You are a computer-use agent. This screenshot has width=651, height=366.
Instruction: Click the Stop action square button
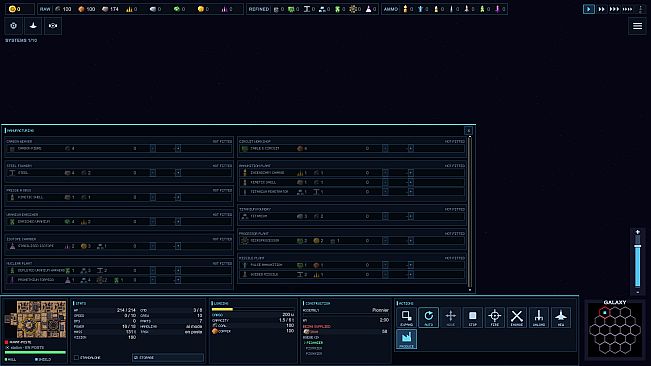coord(472,317)
